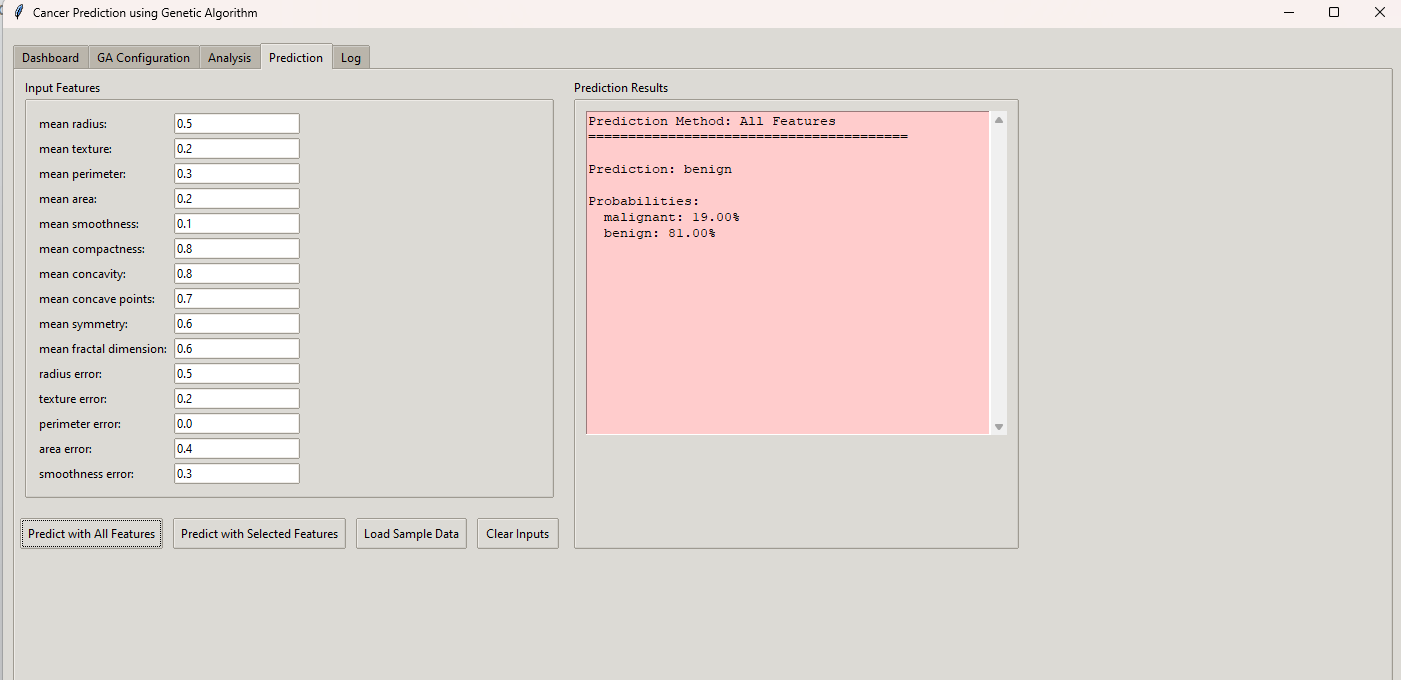
Task: Click the smoothness error input field
Action: [236, 474]
